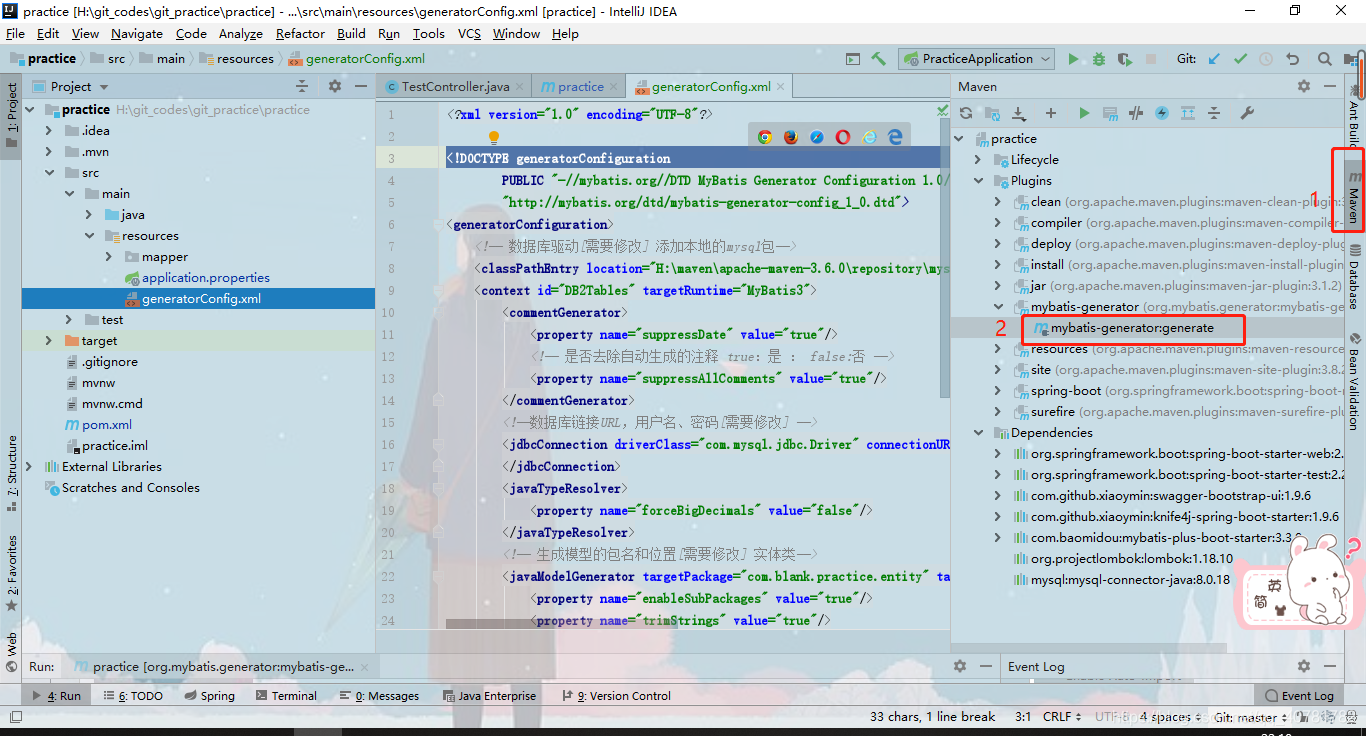
Task: Open the Terminal tool window button
Action: tap(286, 696)
